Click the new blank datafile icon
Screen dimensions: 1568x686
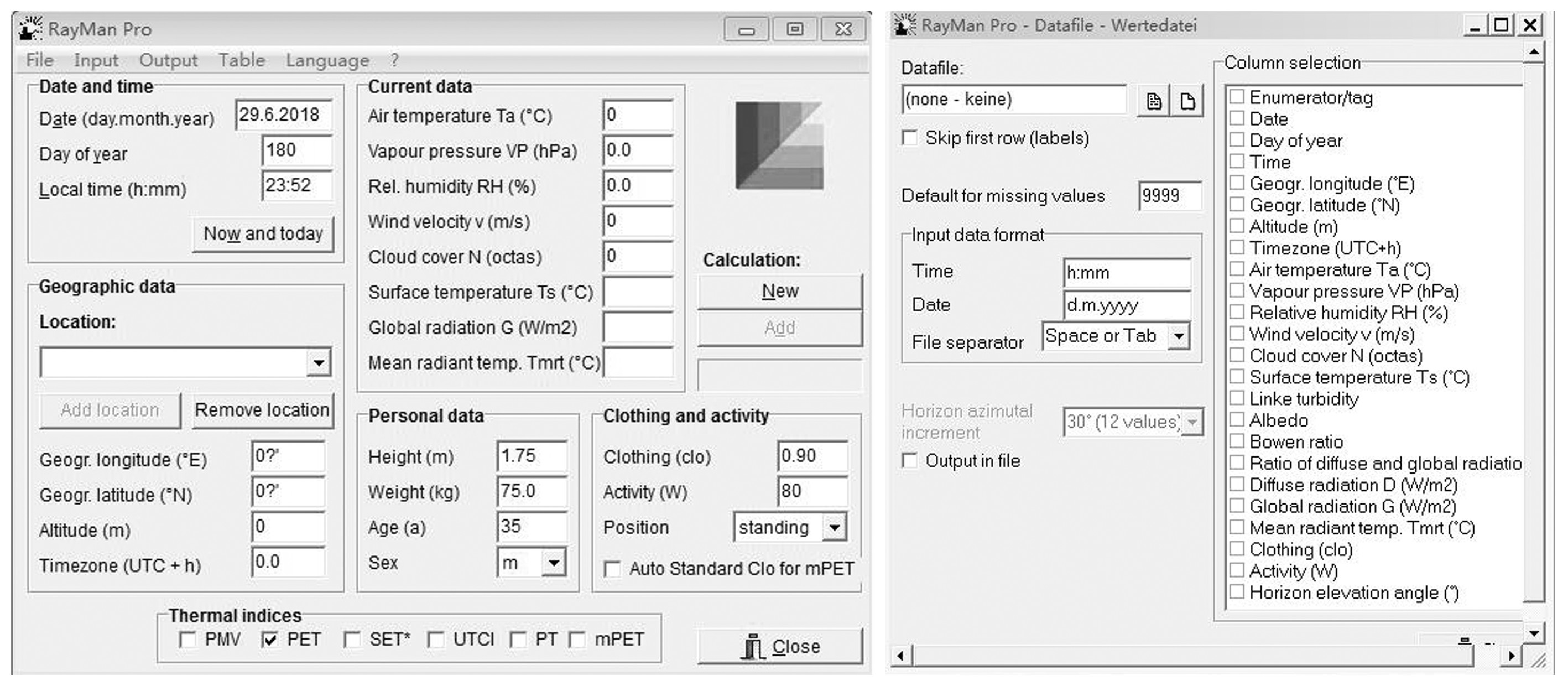click(1187, 101)
